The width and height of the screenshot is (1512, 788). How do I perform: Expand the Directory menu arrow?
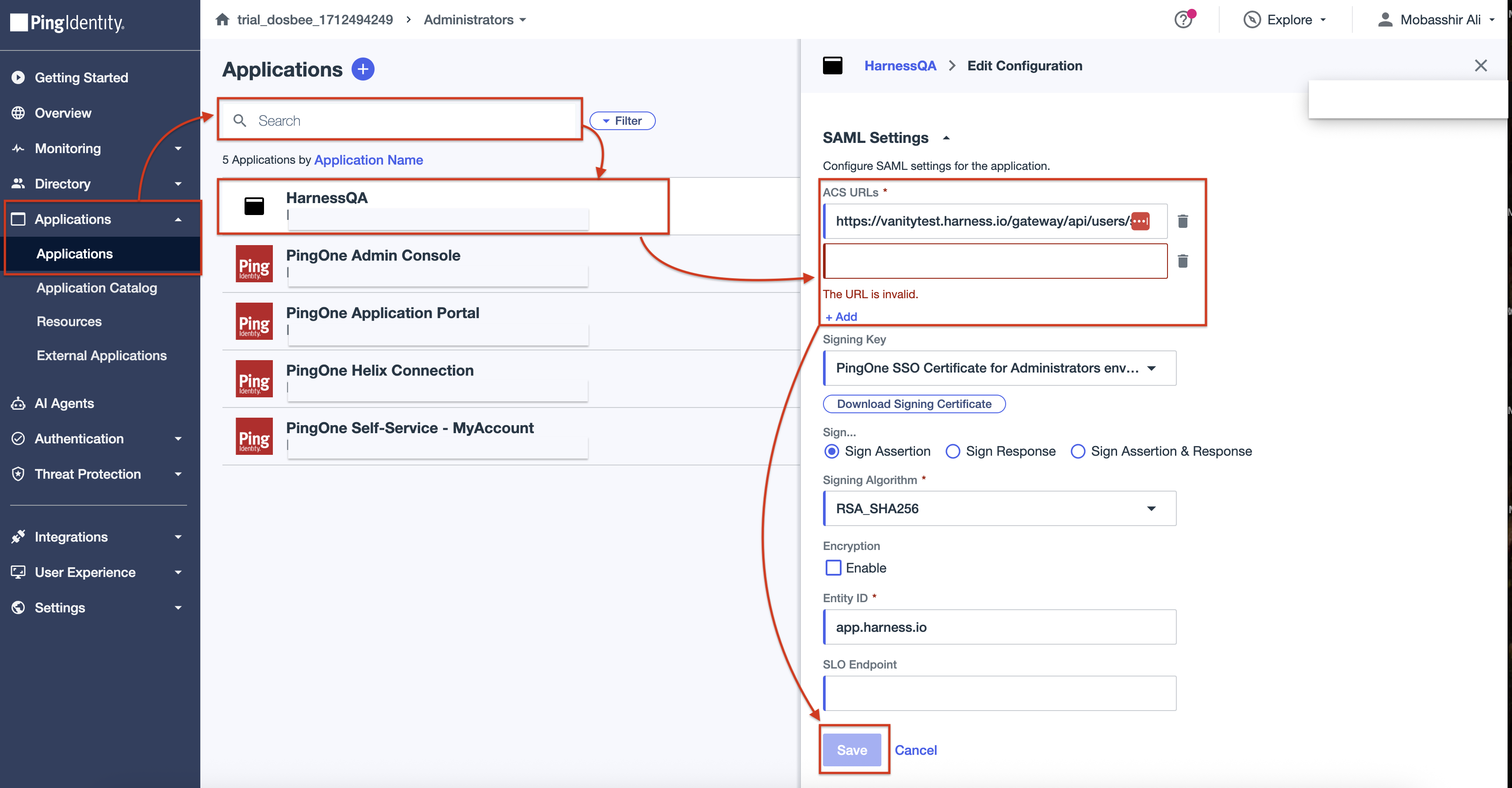[x=178, y=184]
